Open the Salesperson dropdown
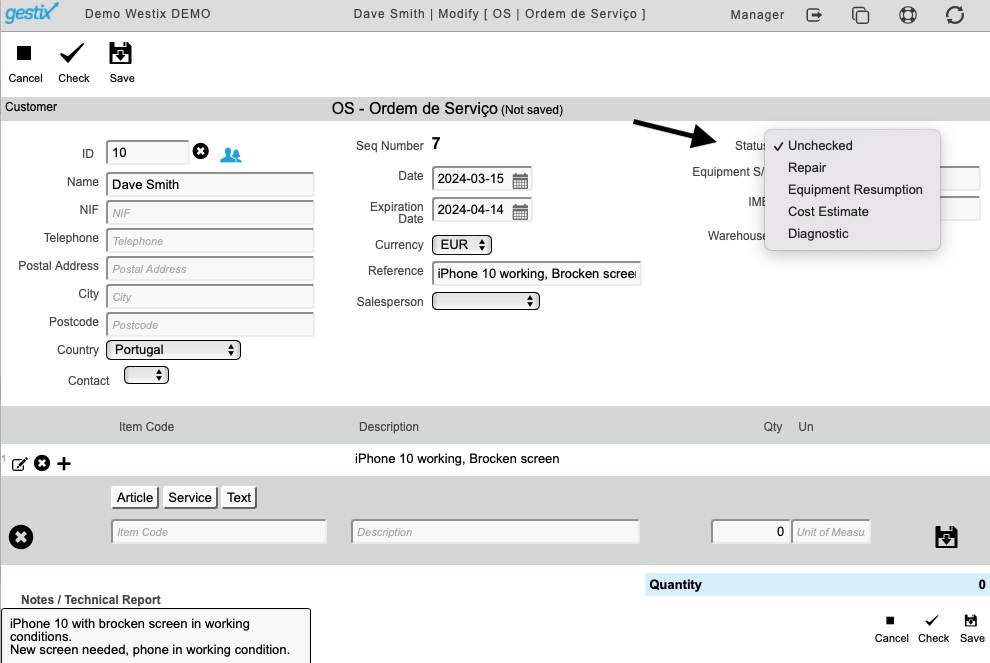Screen dimensions: 990x663 pos(486,301)
